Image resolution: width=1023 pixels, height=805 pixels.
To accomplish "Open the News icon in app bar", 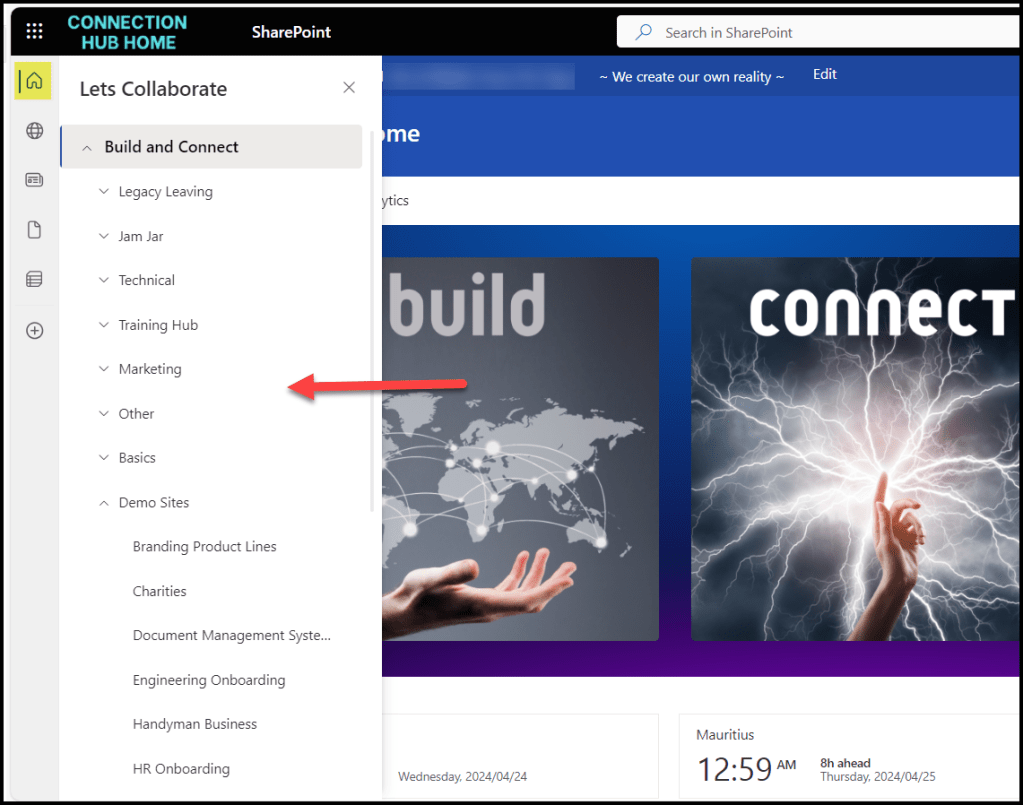I will 34,180.
